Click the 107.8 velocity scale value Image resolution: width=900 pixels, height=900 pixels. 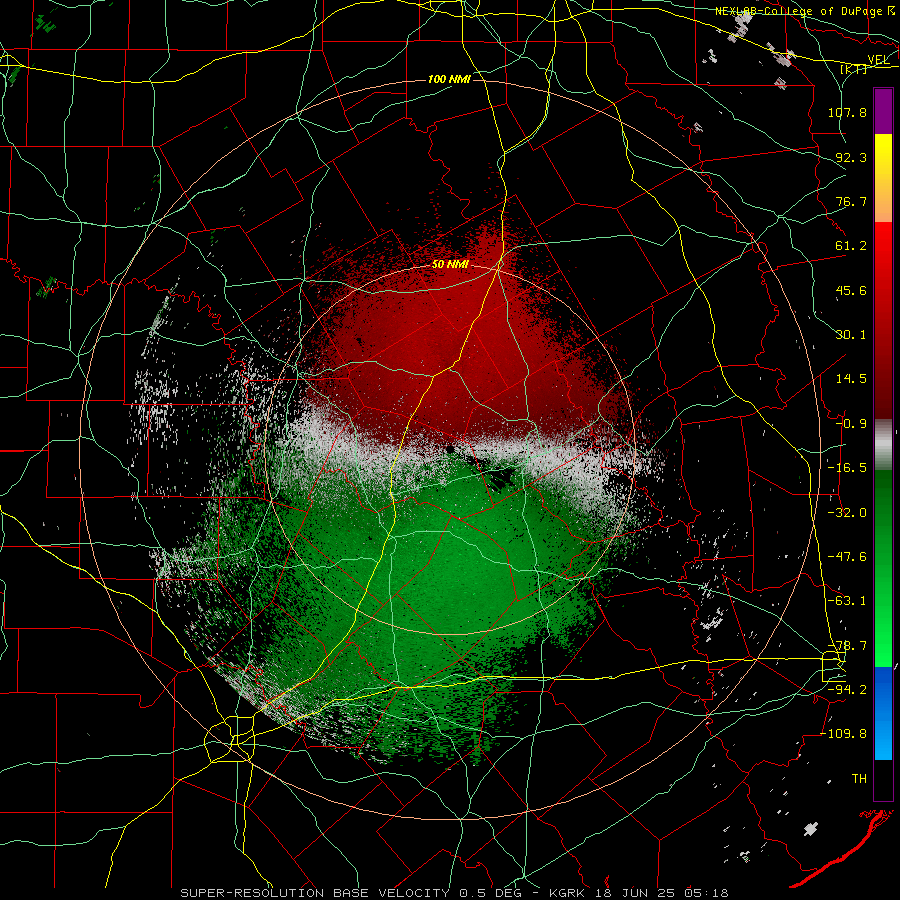tap(847, 112)
